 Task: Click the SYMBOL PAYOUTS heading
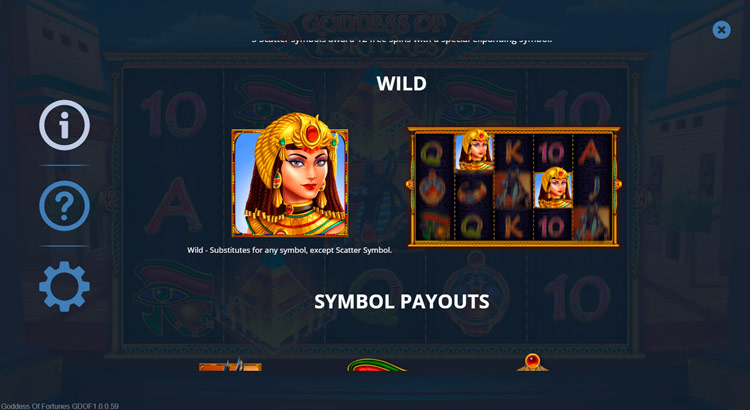pyautogui.click(x=402, y=301)
